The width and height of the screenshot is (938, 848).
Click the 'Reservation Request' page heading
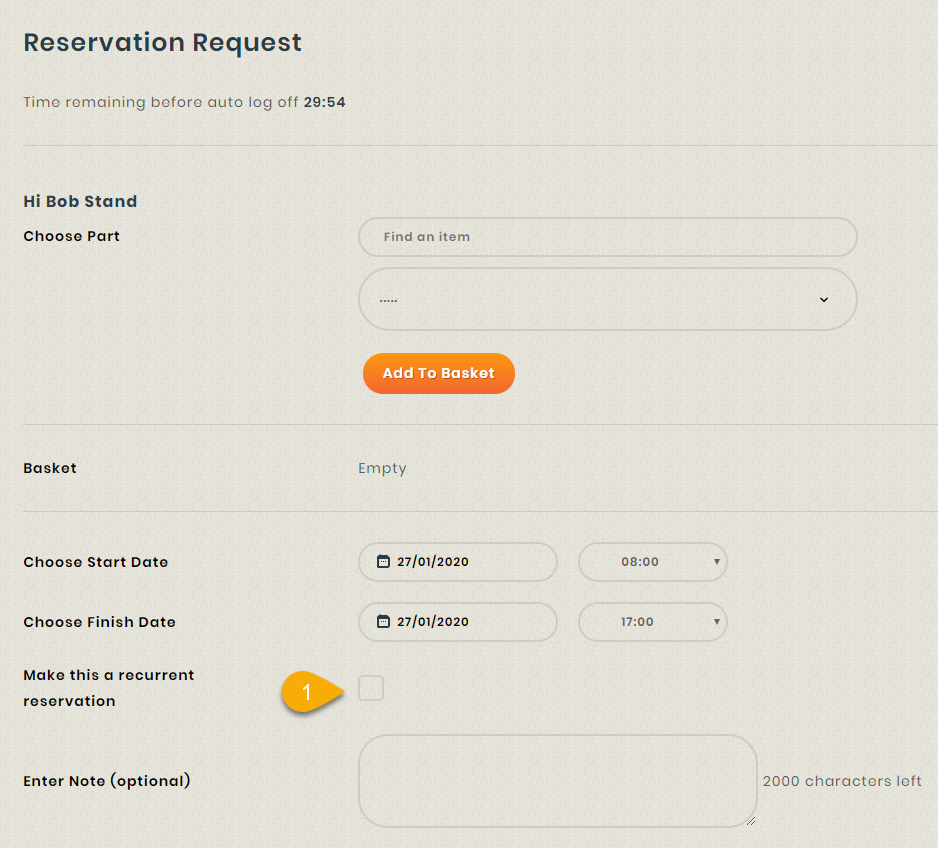162,43
